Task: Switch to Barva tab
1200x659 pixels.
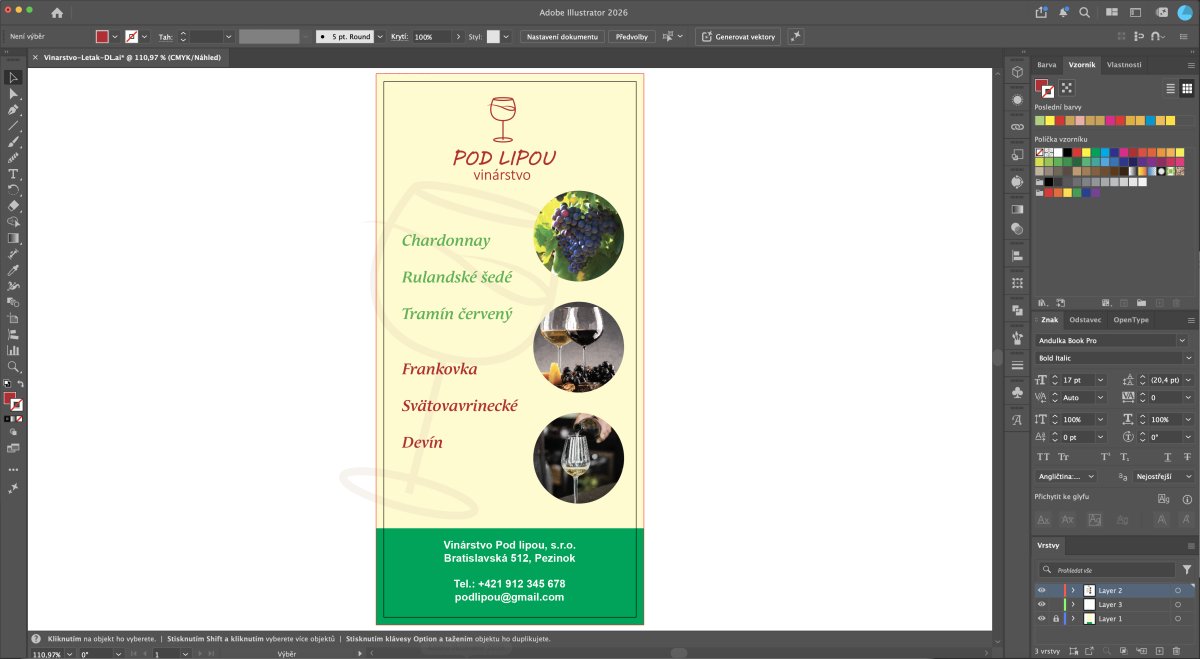Action: pos(1046,64)
